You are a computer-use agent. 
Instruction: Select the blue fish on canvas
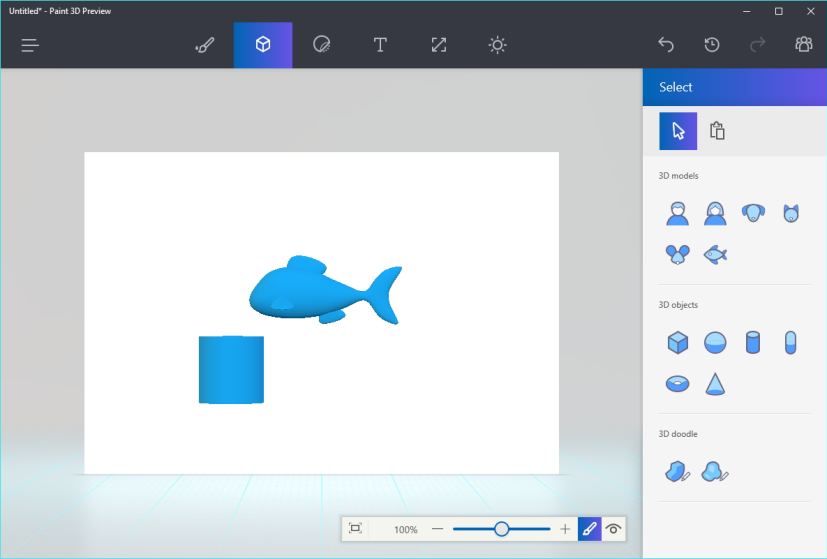click(325, 291)
